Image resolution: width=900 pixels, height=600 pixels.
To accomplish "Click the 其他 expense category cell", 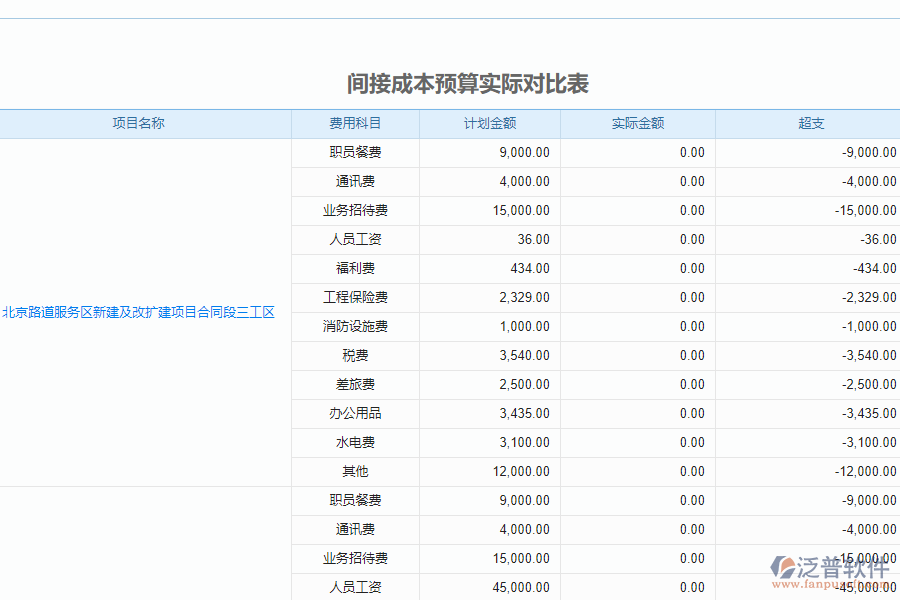I will point(354,471).
